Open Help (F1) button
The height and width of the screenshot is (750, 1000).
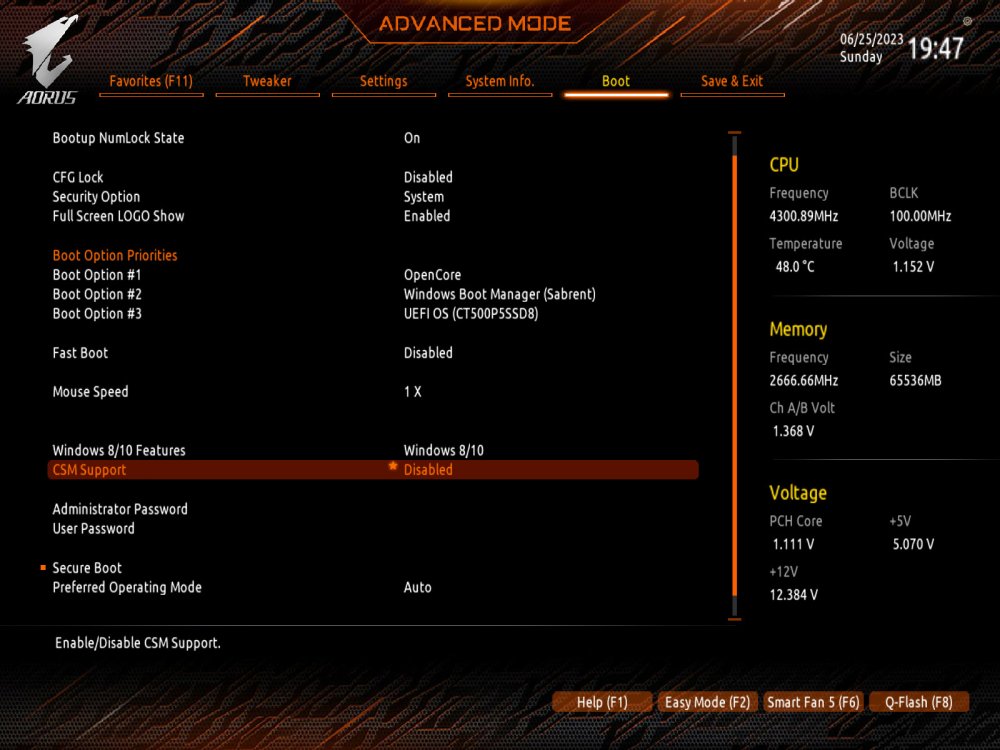(x=602, y=702)
